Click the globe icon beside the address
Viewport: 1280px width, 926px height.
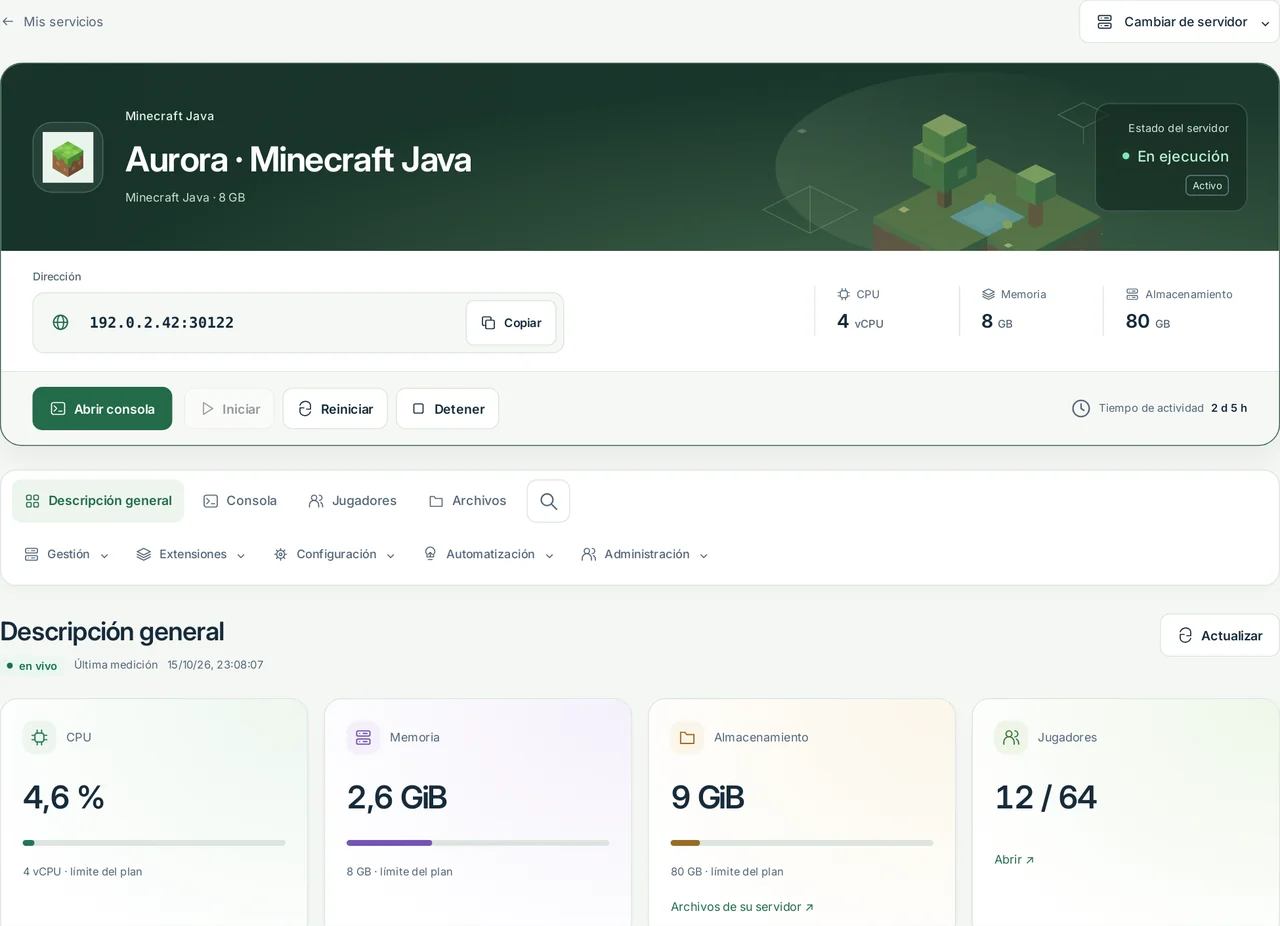(x=61, y=322)
